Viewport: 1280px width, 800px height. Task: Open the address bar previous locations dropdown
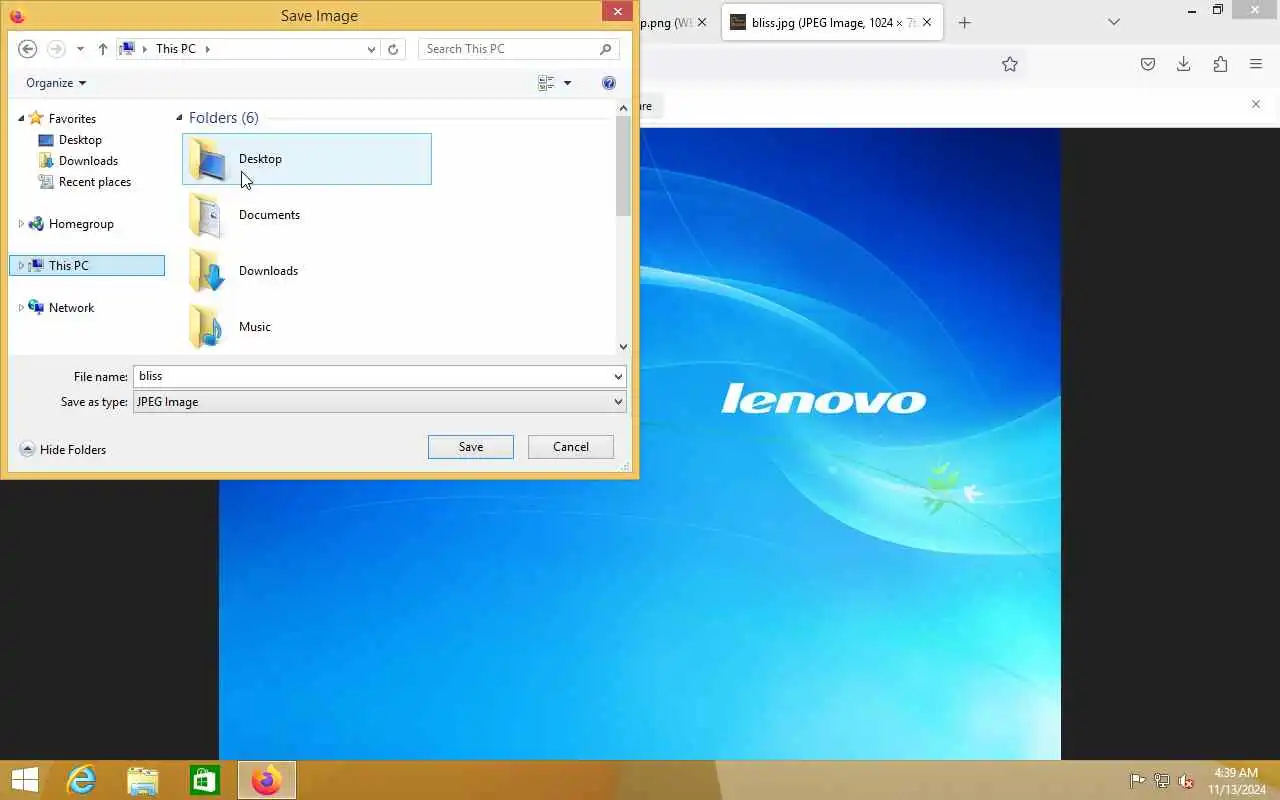coord(371,49)
